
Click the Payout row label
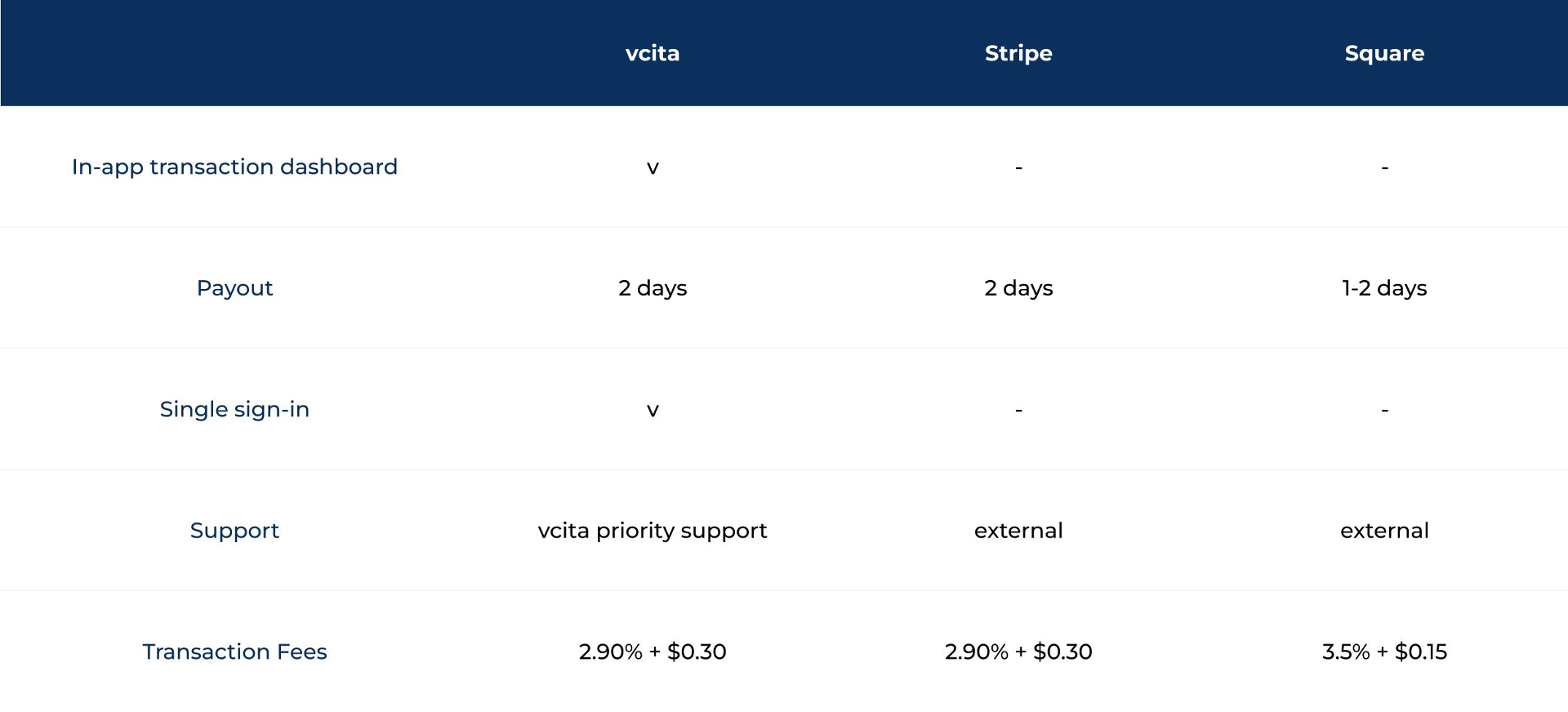coord(234,288)
